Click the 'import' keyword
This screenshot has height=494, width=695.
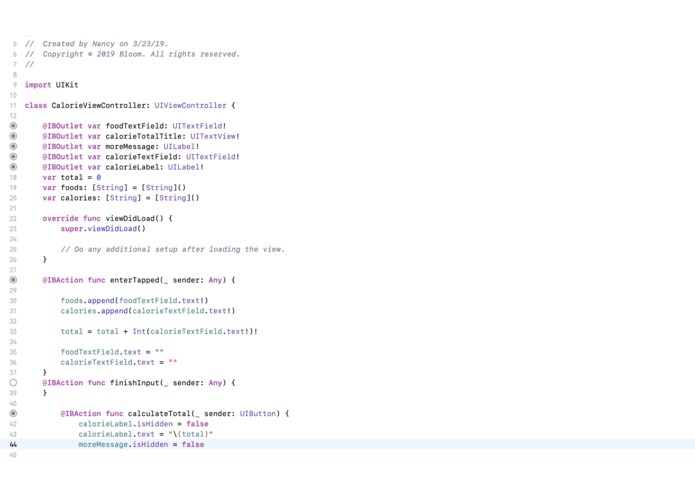[38, 85]
